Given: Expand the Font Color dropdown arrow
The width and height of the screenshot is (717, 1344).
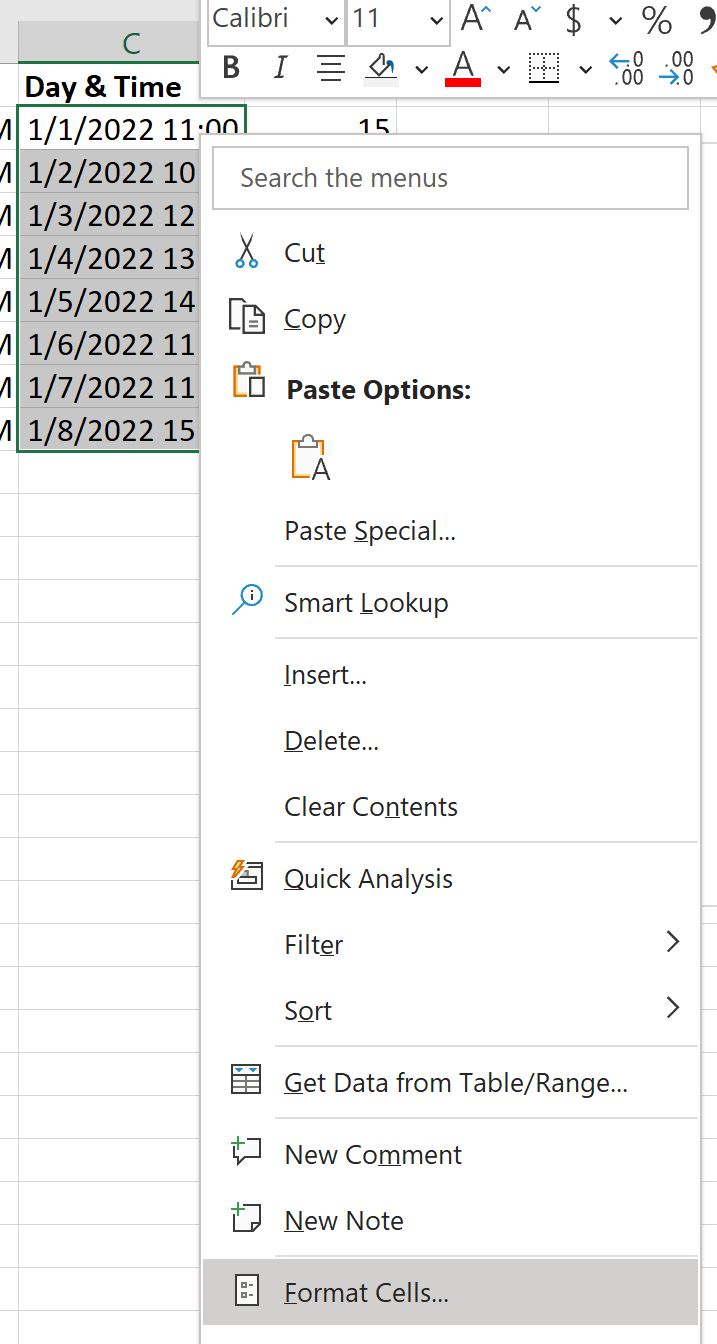Looking at the screenshot, I should click(x=504, y=69).
